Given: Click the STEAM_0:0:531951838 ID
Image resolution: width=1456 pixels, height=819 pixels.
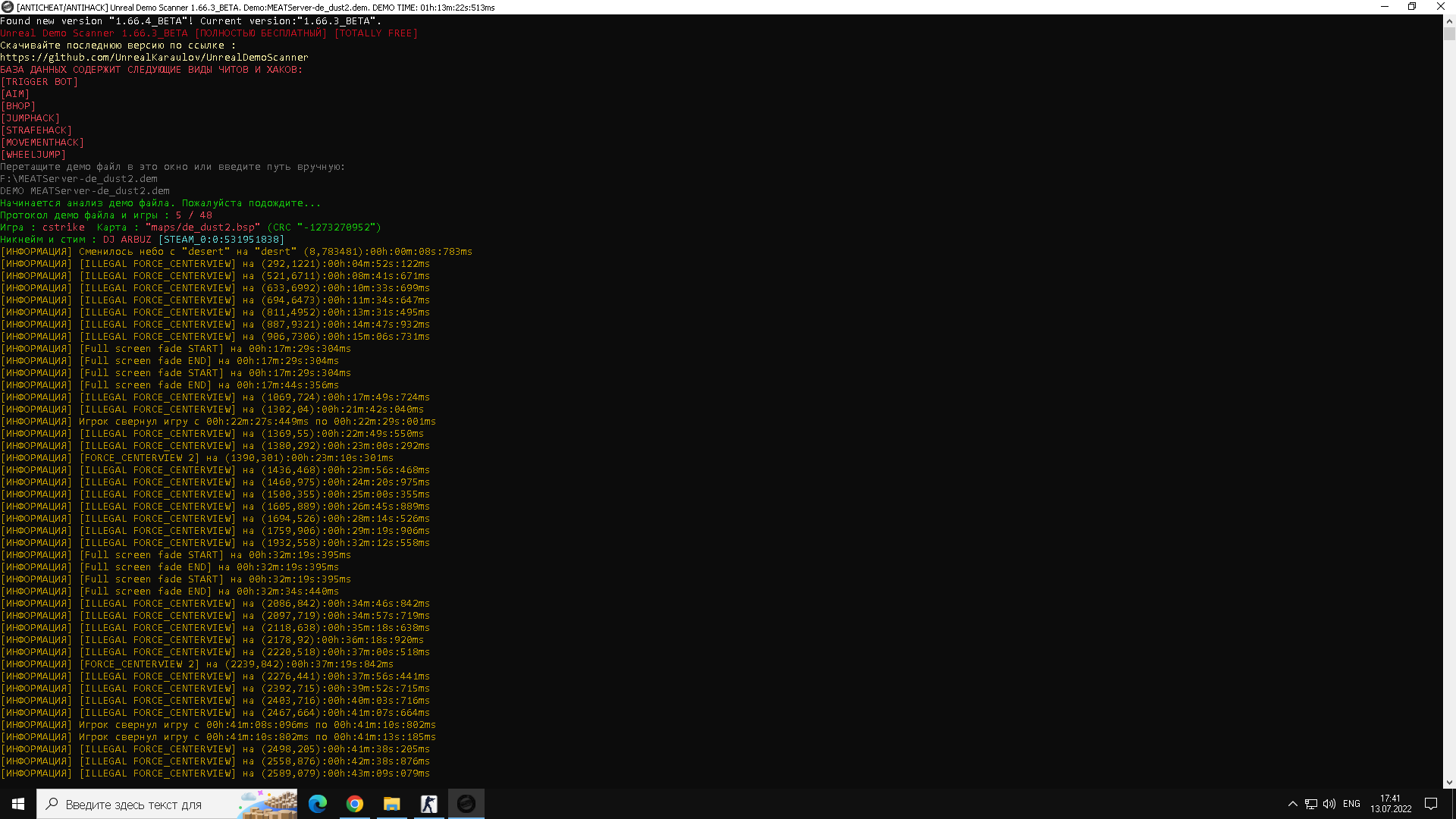Looking at the screenshot, I should 221,240.
